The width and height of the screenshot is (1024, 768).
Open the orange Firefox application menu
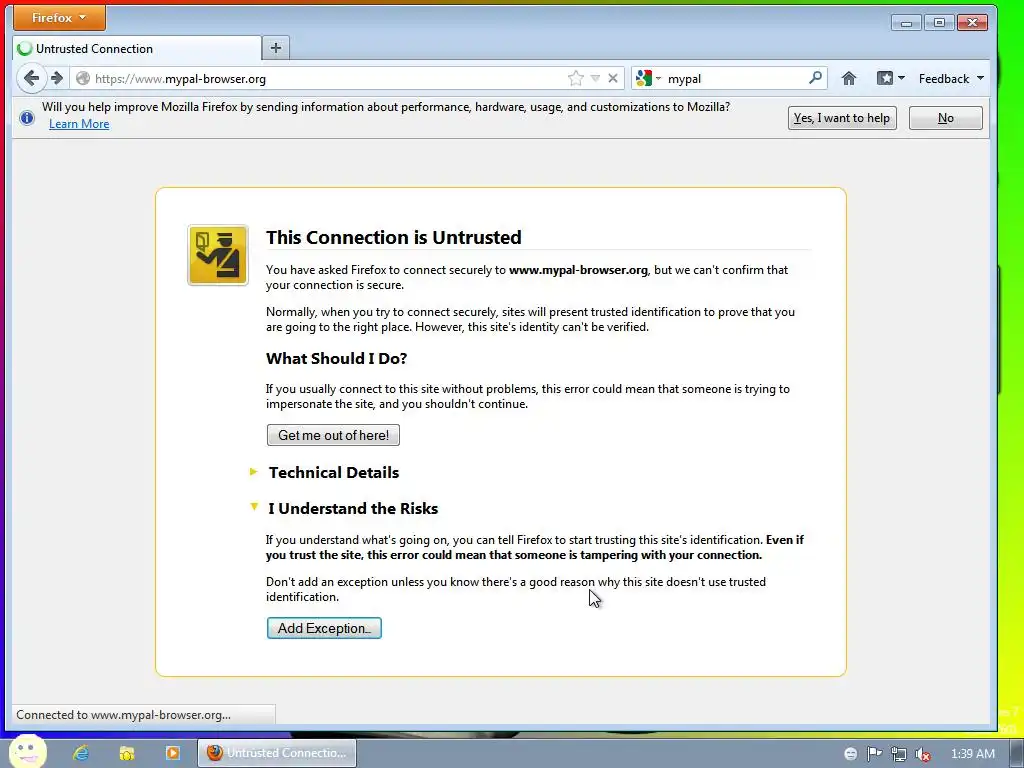coord(59,18)
